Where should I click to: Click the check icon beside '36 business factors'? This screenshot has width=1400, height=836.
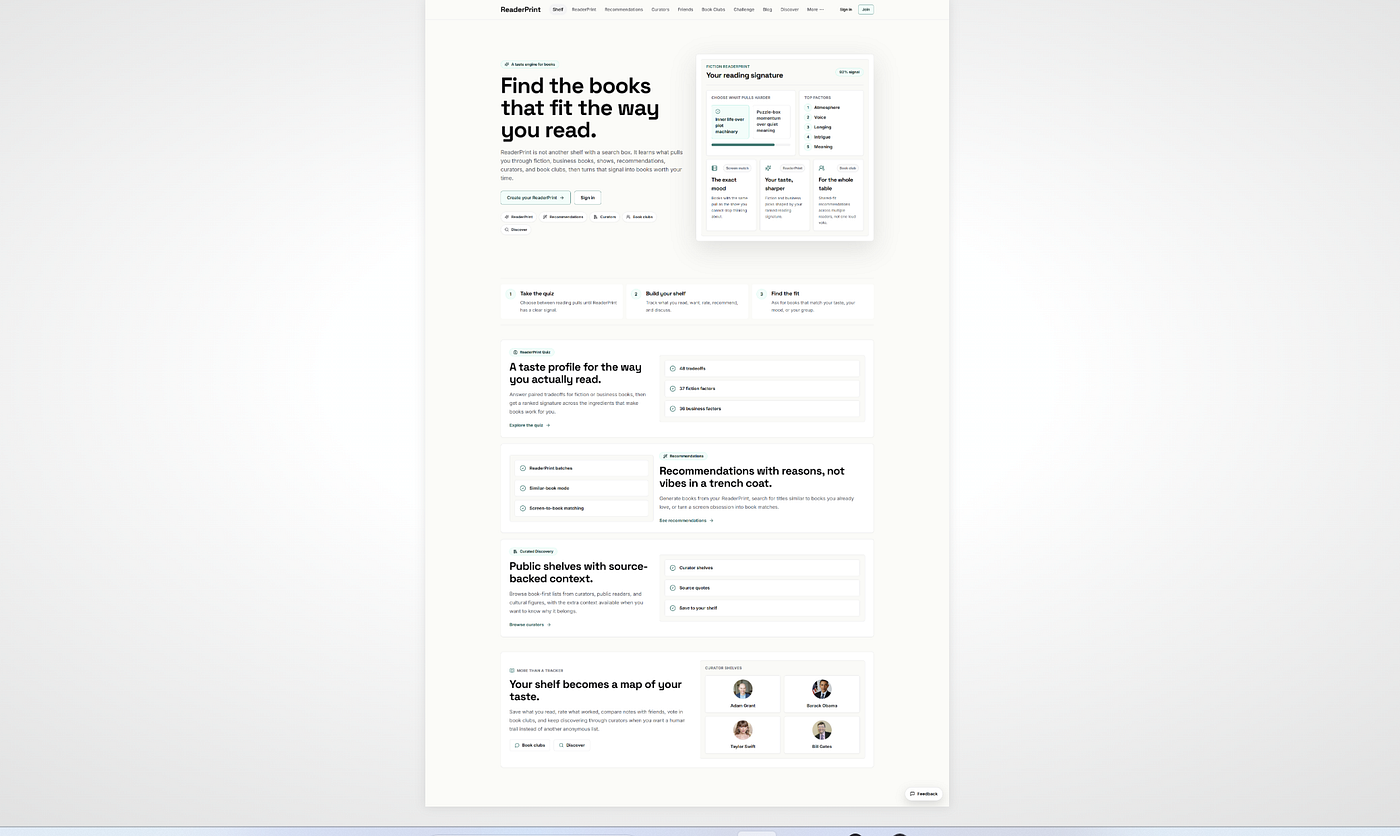click(x=673, y=408)
